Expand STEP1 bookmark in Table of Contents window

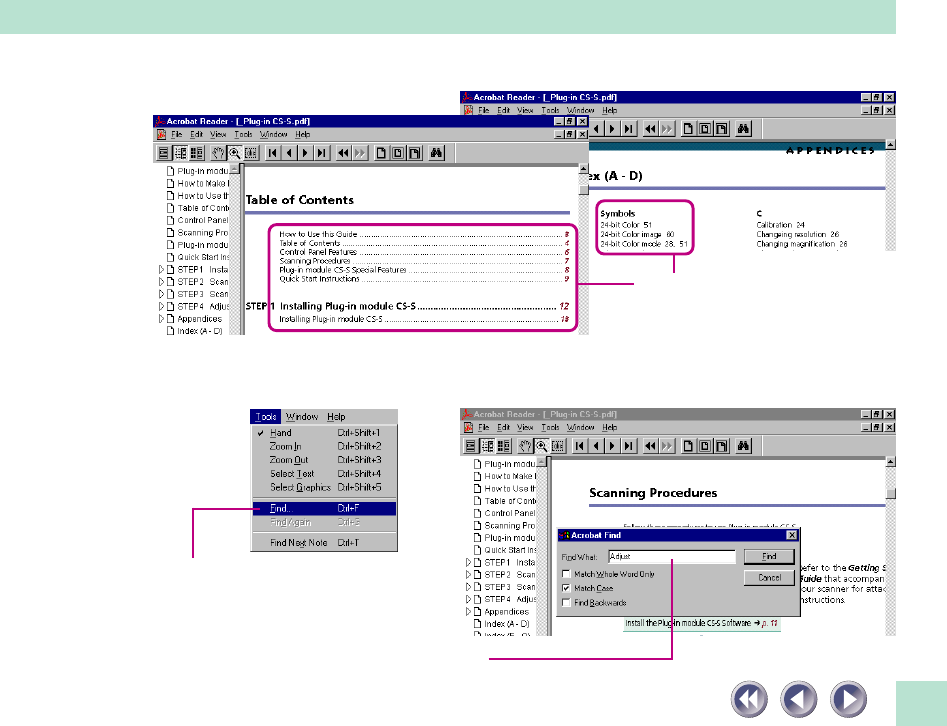pos(161,269)
